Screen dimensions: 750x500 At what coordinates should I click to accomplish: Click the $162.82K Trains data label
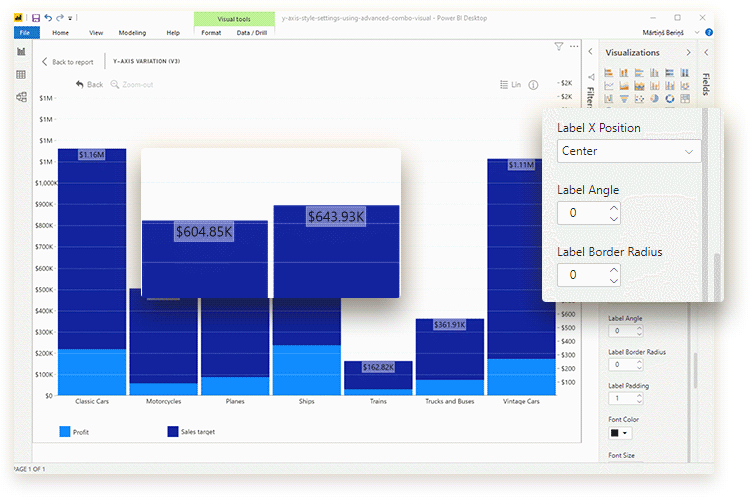click(378, 367)
